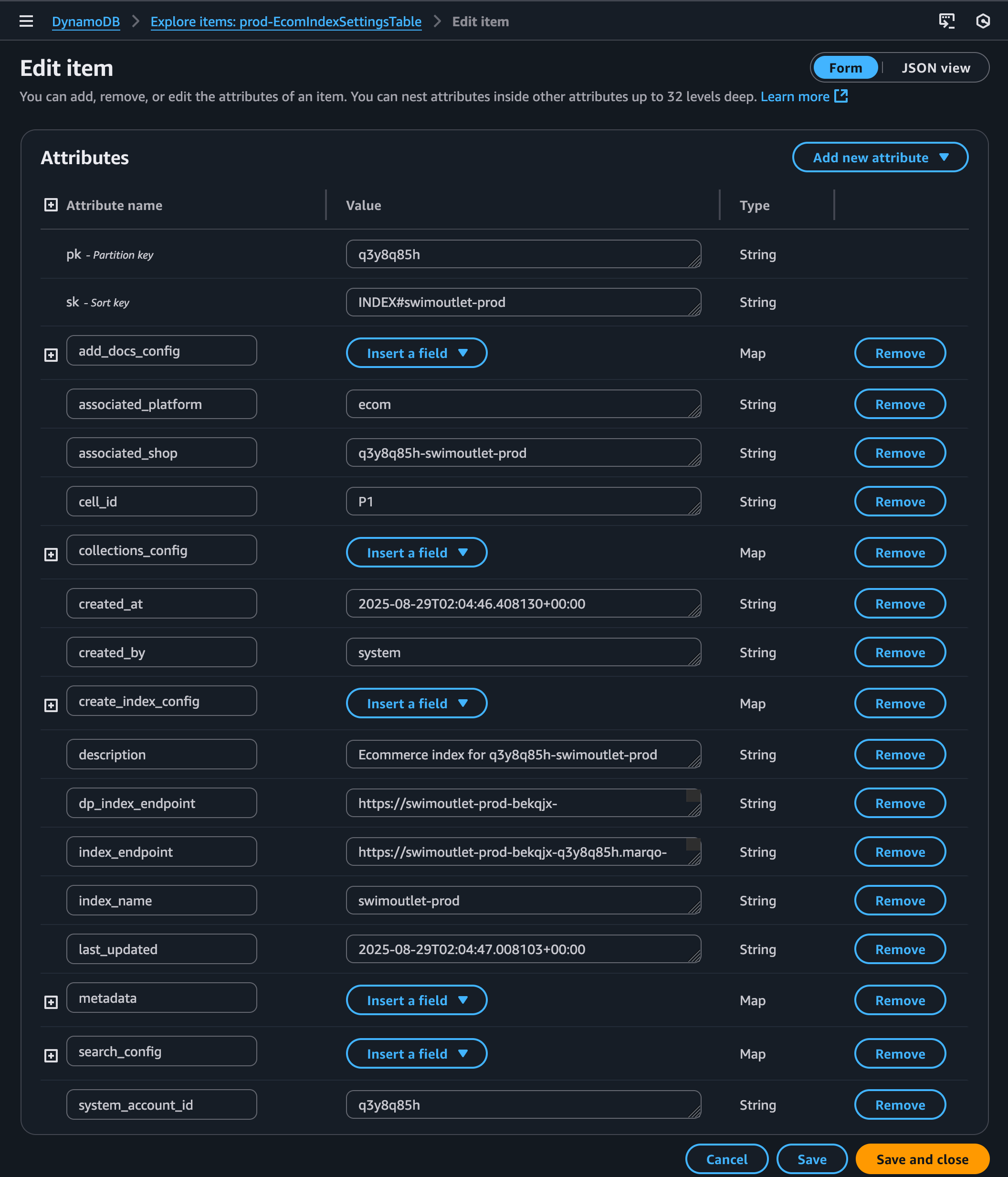Expand all attributes using the header plus icon

pyautogui.click(x=51, y=205)
